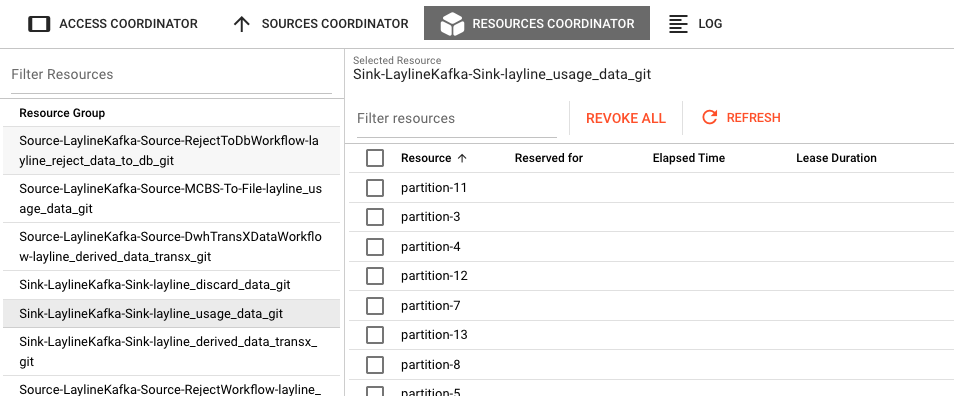Select Sink-LaylineKafka-Sink-layline_derived_data_transx_git group

171,352
